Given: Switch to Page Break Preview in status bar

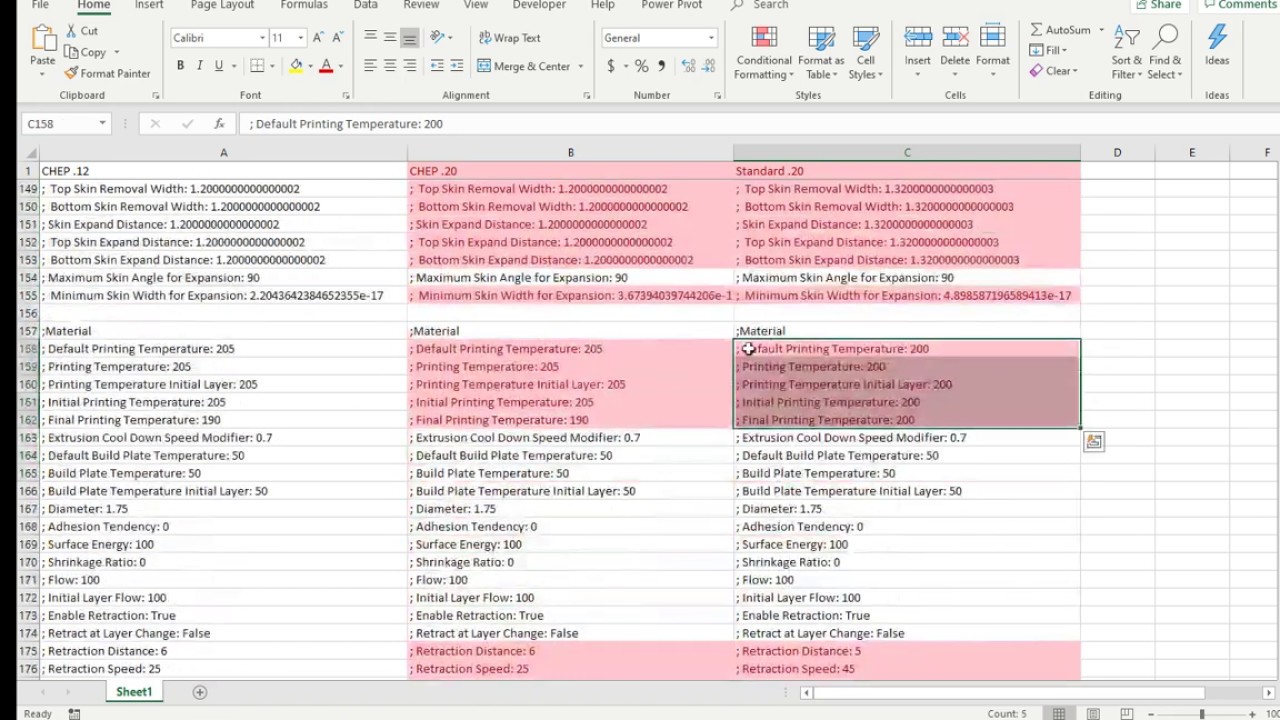Looking at the screenshot, I should pos(1128,714).
